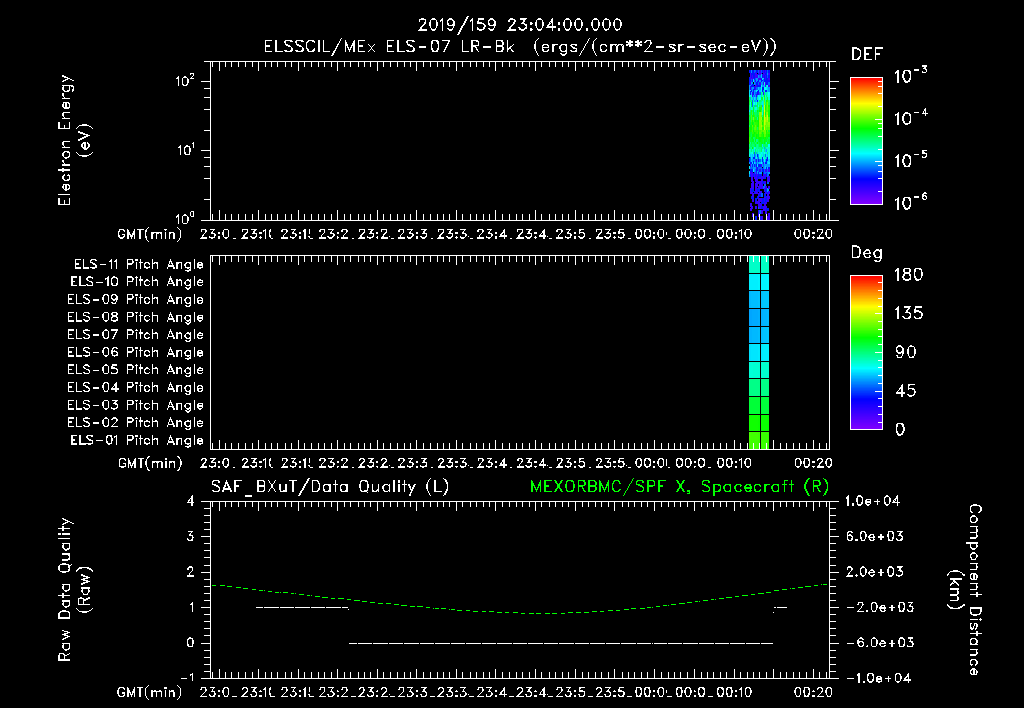Click the Component Distance (km) axis label
The height and width of the screenshot is (708, 1024).
[x=966, y=590]
